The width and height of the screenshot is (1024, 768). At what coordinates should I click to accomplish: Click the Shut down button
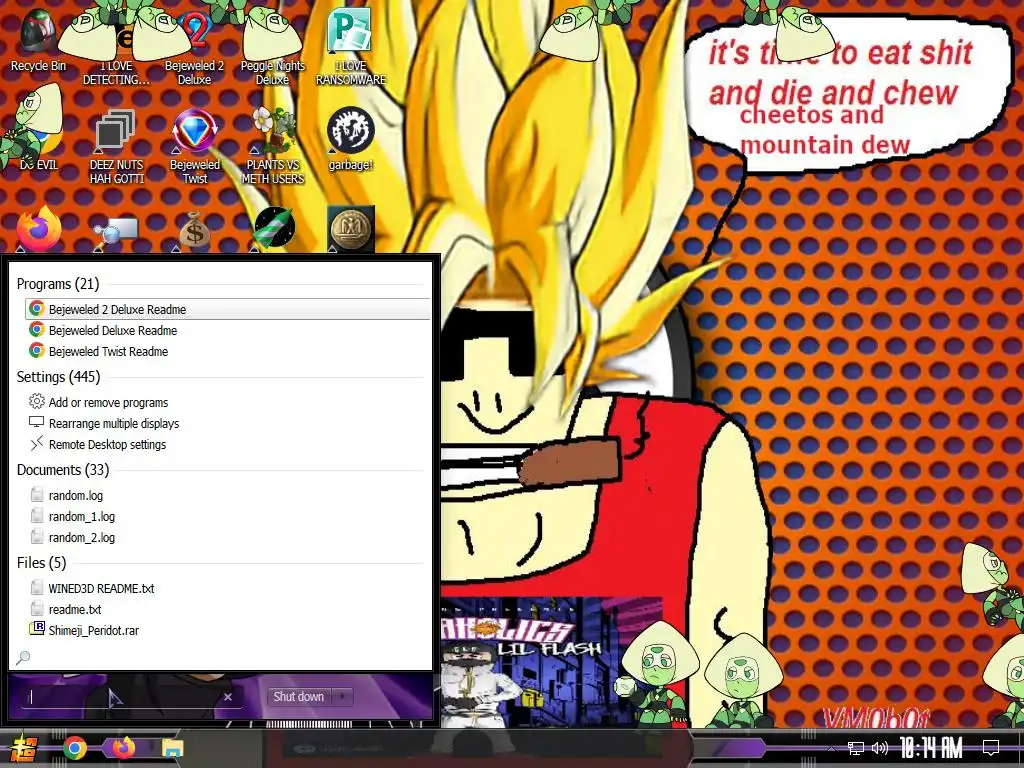(298, 697)
